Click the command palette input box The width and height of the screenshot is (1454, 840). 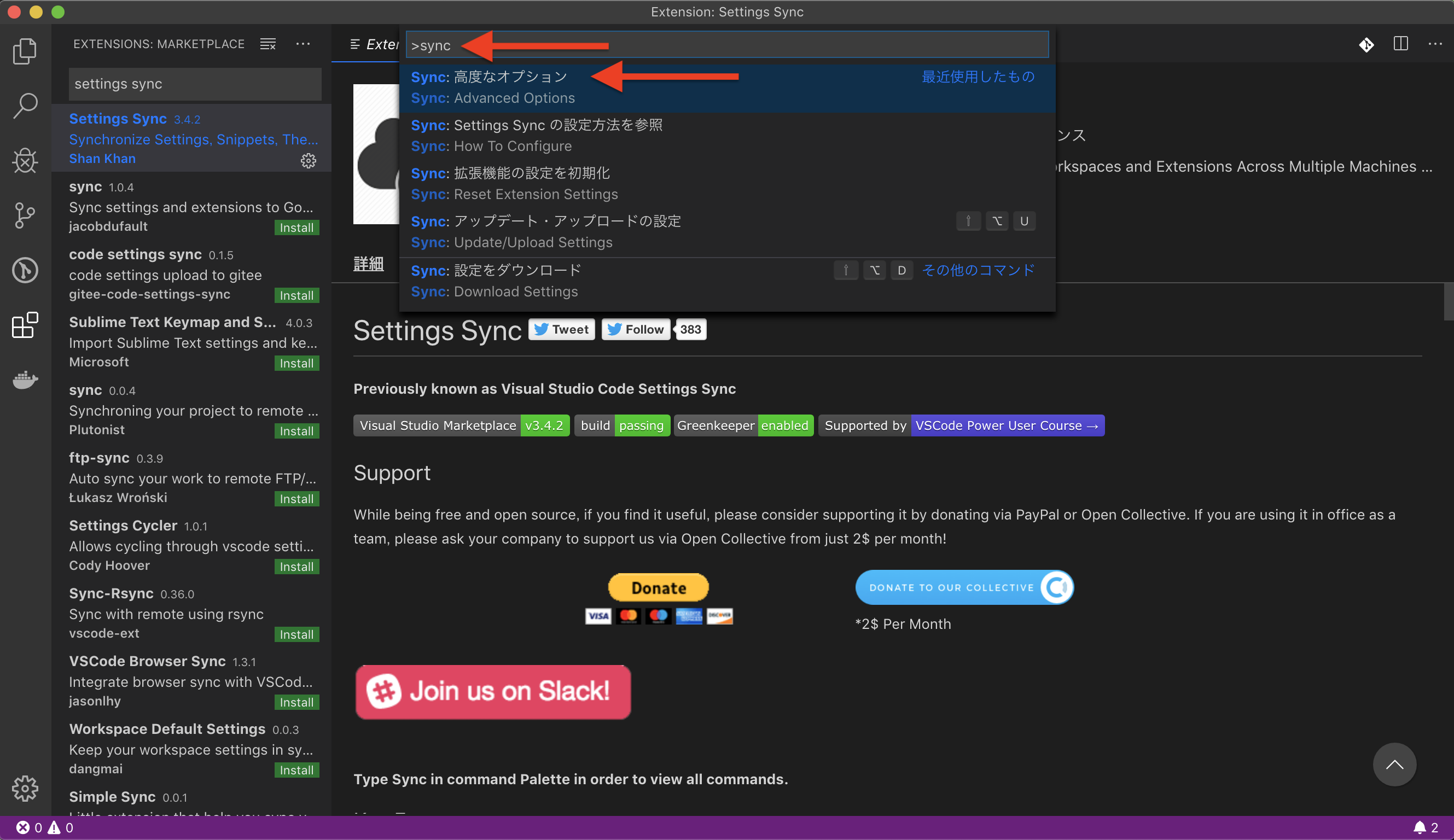pyautogui.click(x=727, y=45)
